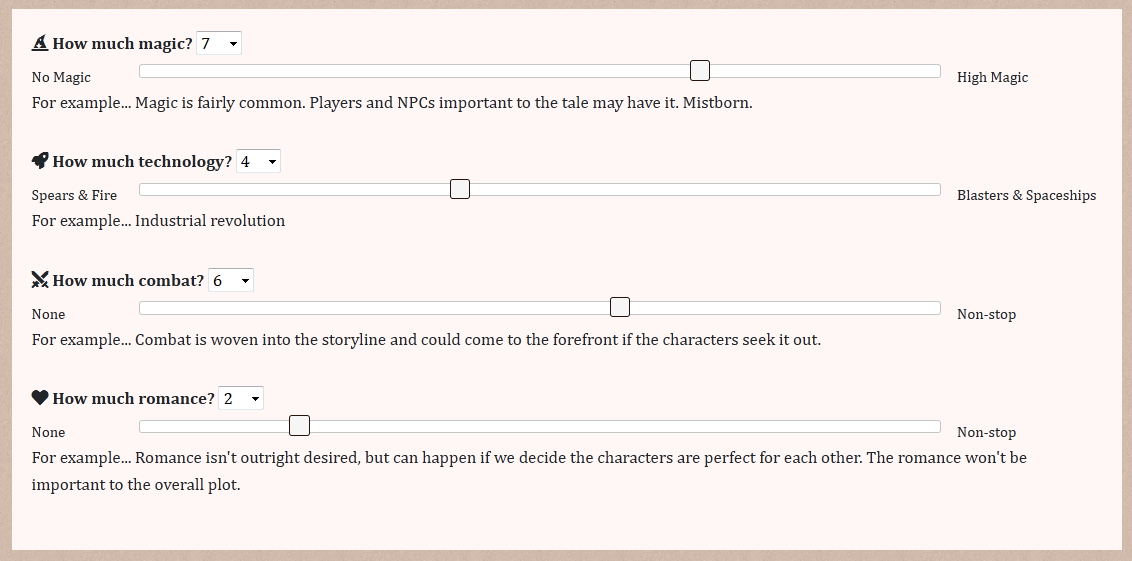Select the romance slider thumb
The height and width of the screenshot is (561, 1132).
pyautogui.click(x=299, y=426)
